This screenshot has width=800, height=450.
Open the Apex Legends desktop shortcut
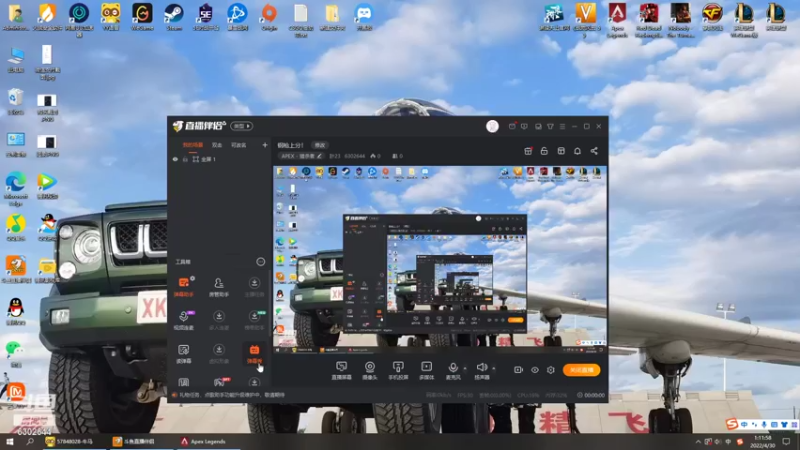617,20
